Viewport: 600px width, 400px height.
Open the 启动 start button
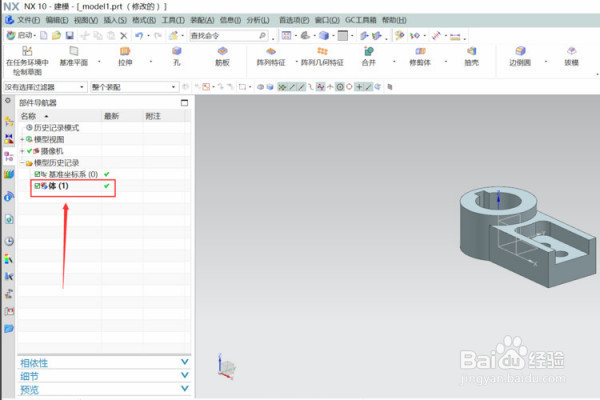(21, 36)
